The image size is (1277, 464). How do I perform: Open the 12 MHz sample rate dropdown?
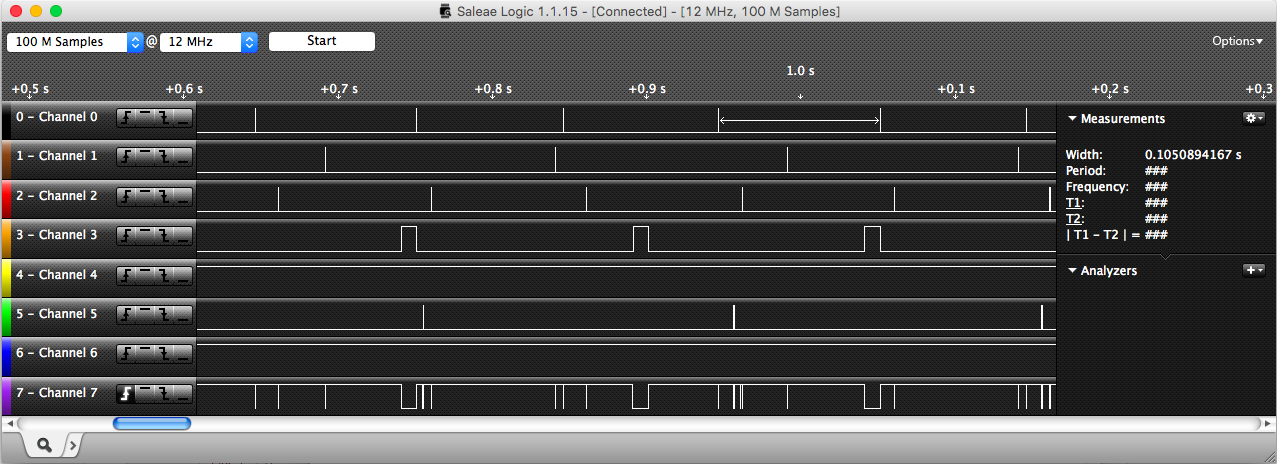[x=209, y=42]
